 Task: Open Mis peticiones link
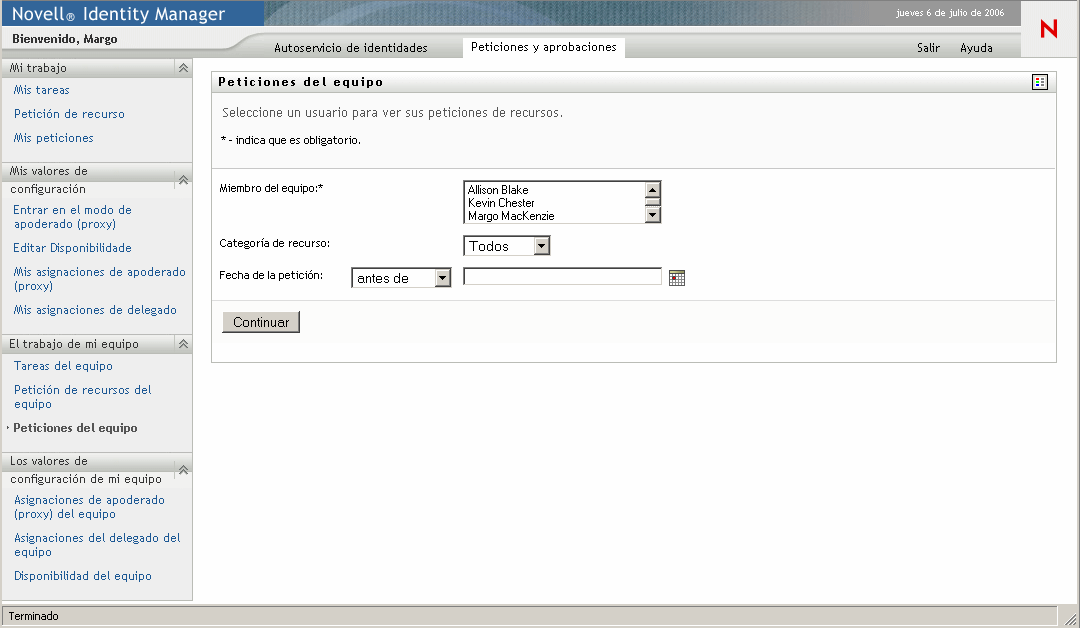pos(53,138)
